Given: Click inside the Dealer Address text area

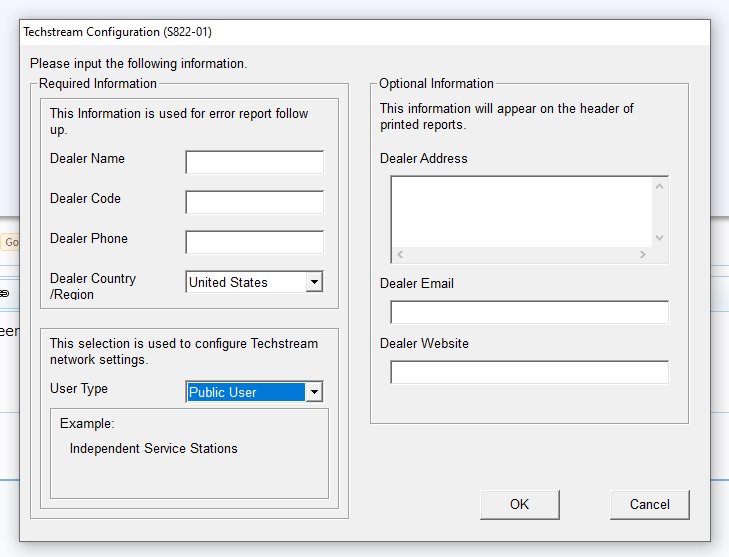Looking at the screenshot, I should click(522, 212).
